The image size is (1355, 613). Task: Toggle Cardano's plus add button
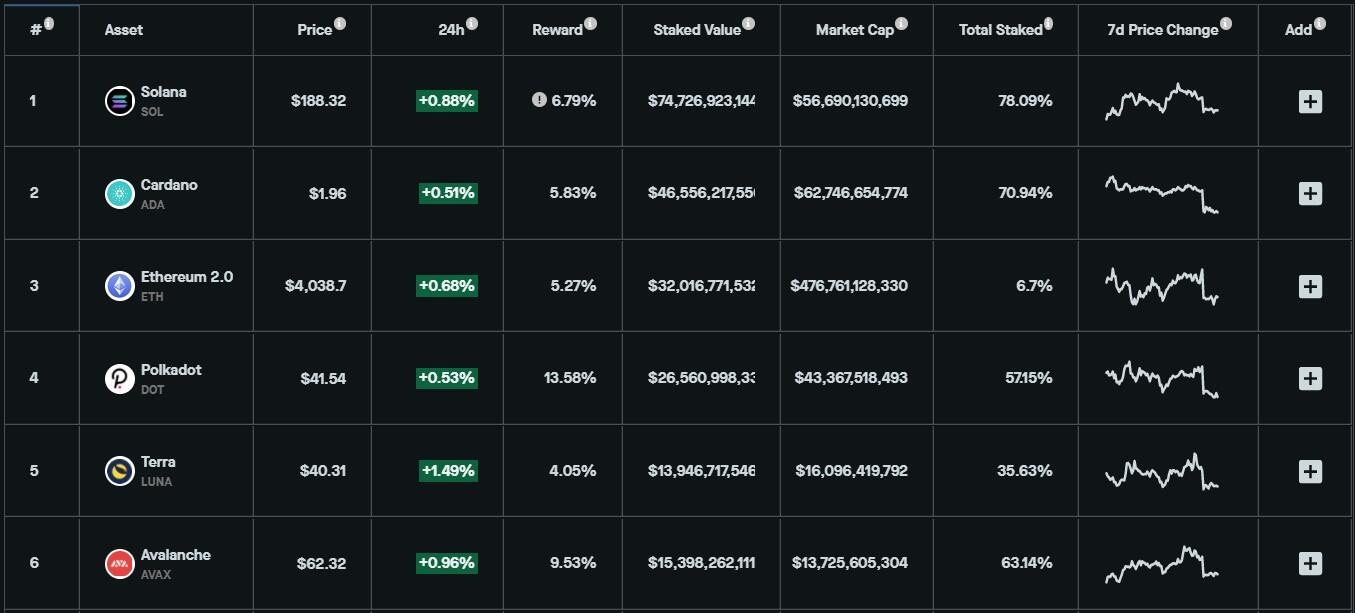pyautogui.click(x=1310, y=193)
